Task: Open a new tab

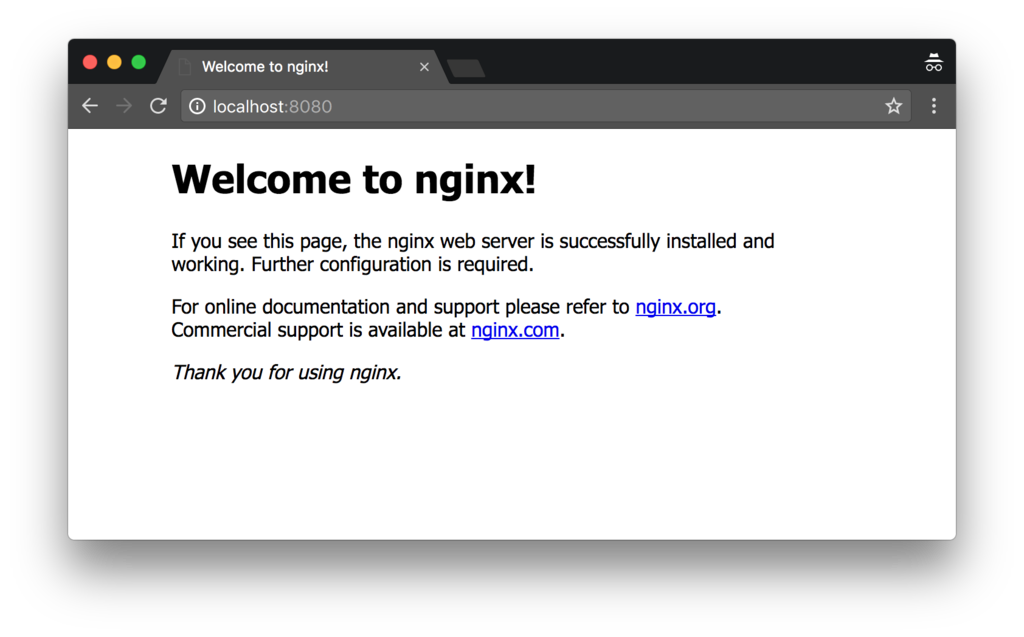Action: pos(466,68)
